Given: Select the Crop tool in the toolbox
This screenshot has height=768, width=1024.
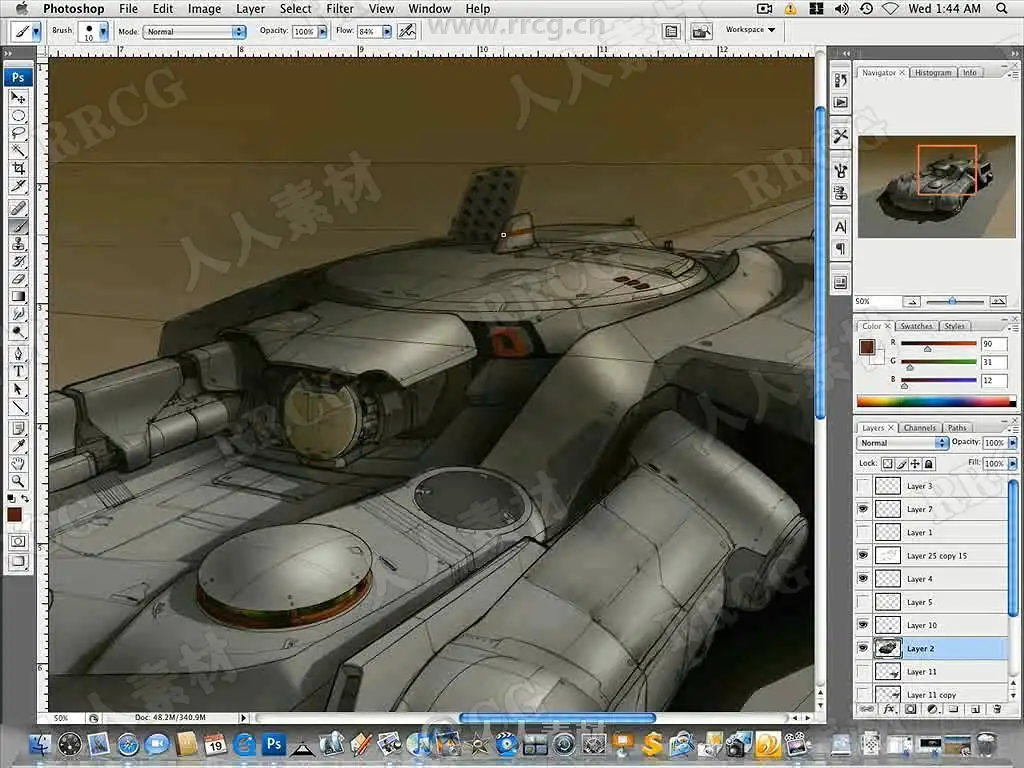Looking at the screenshot, I should 18,168.
